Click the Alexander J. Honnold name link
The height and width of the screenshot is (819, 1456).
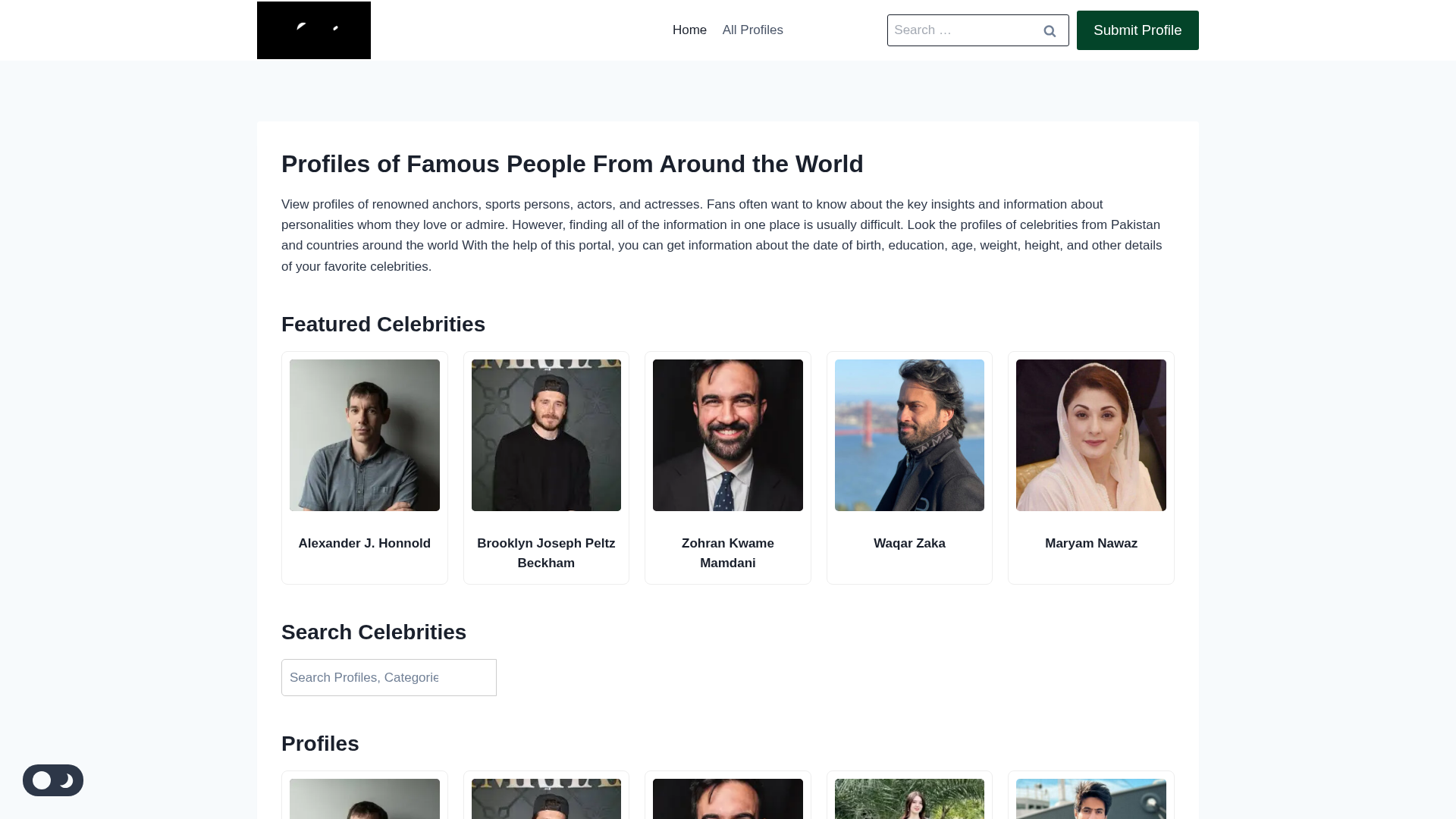click(x=365, y=543)
